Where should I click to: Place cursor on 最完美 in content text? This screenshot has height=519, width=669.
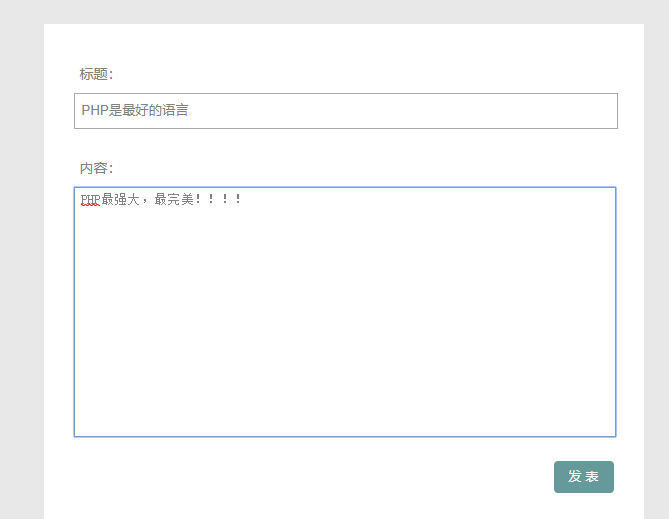tap(173, 200)
